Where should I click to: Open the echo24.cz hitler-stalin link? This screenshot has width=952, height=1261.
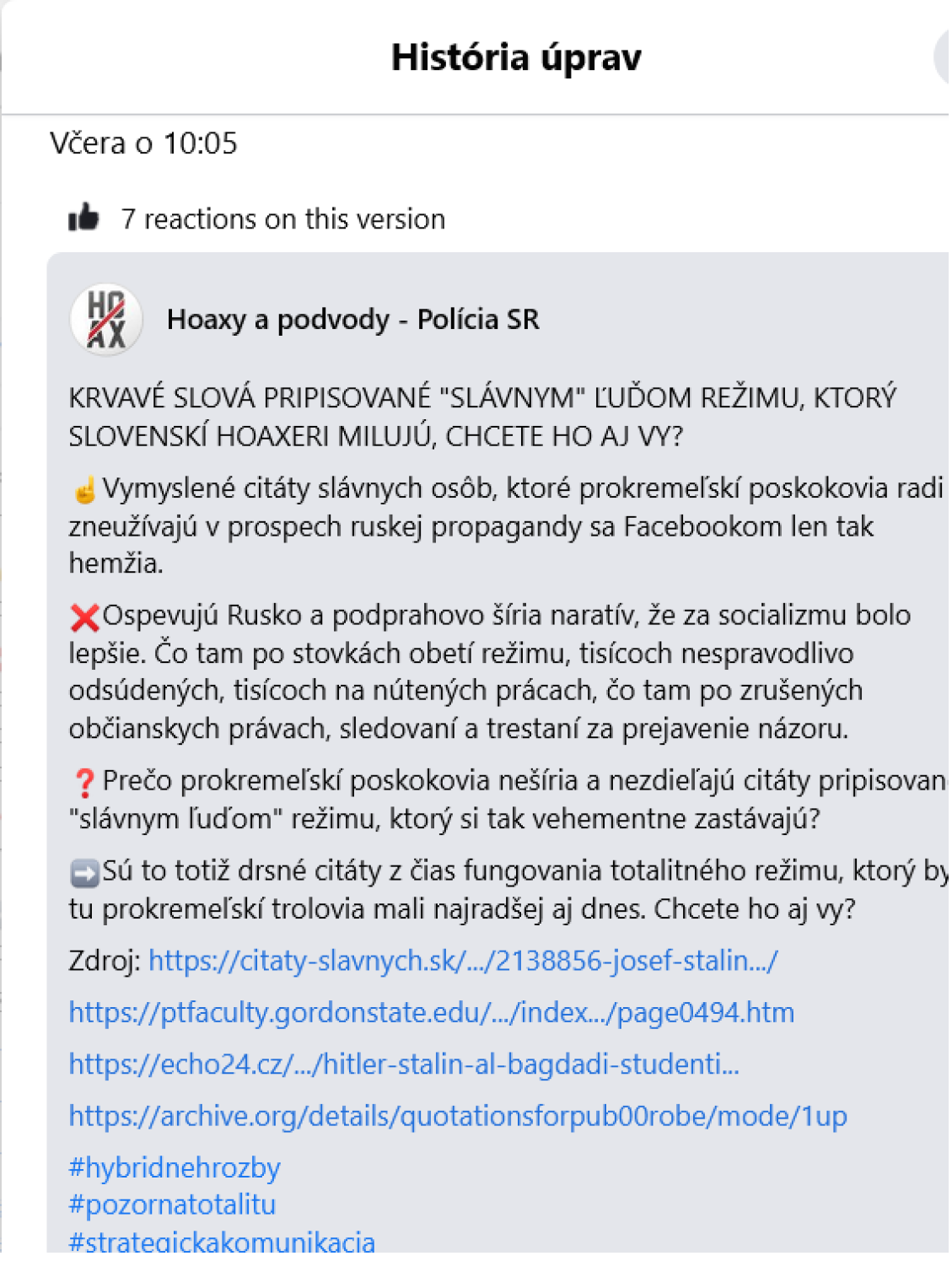404,1064
